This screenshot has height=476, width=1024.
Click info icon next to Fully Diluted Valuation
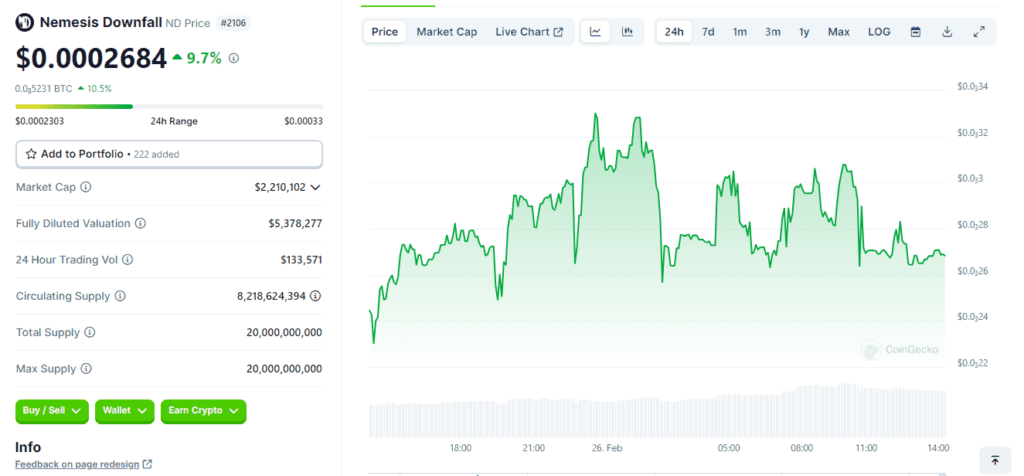coord(140,224)
